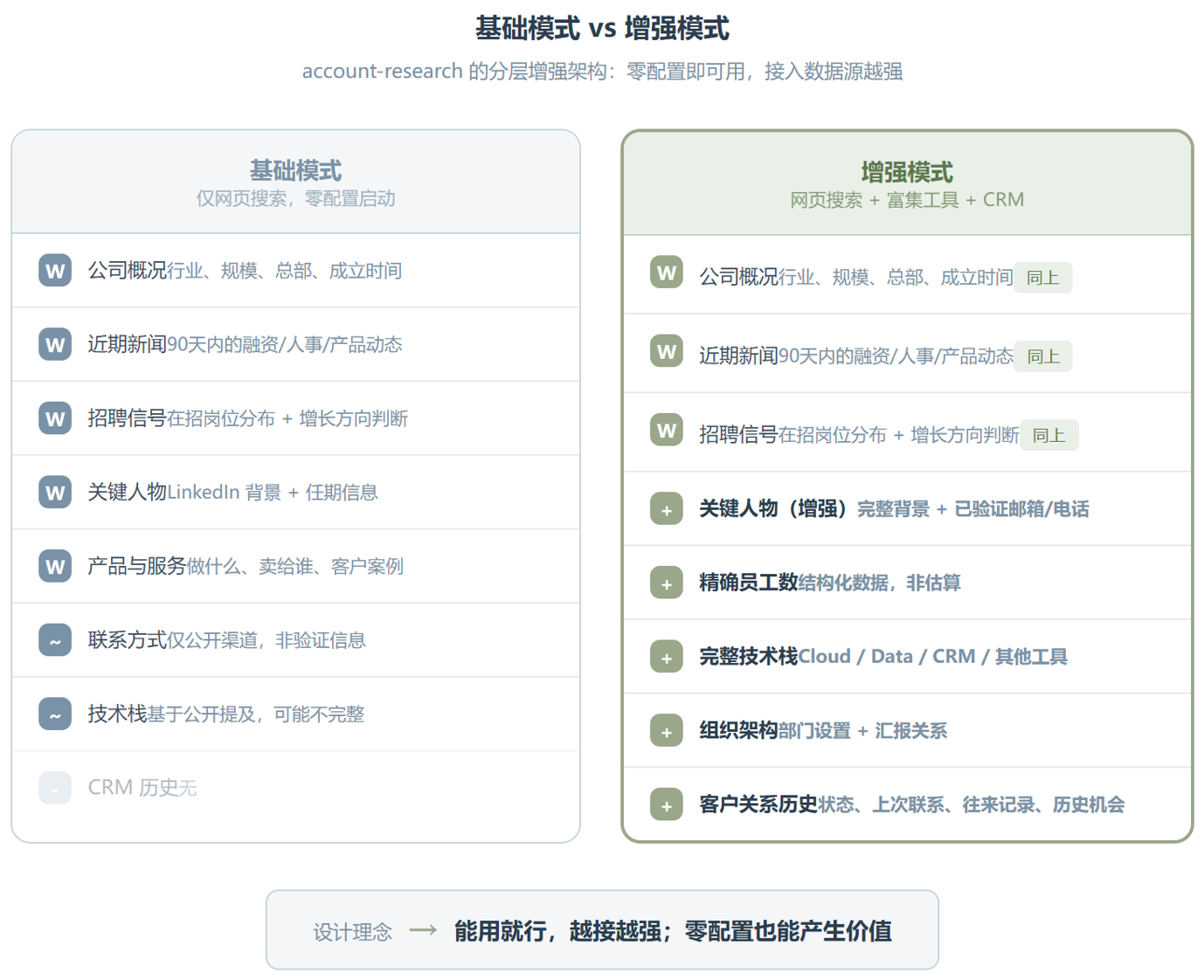Click the tilde icon beside 联系方式

click(55, 640)
